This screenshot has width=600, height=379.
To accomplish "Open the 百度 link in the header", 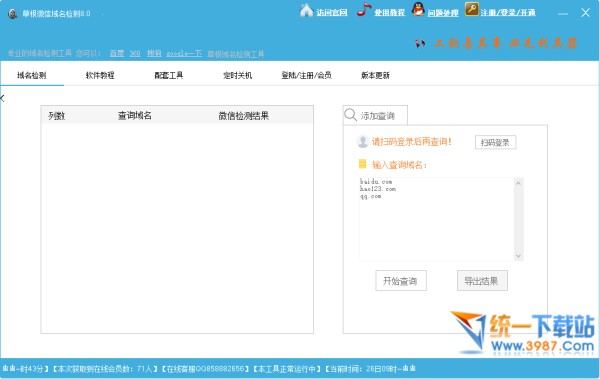I will pyautogui.click(x=117, y=53).
